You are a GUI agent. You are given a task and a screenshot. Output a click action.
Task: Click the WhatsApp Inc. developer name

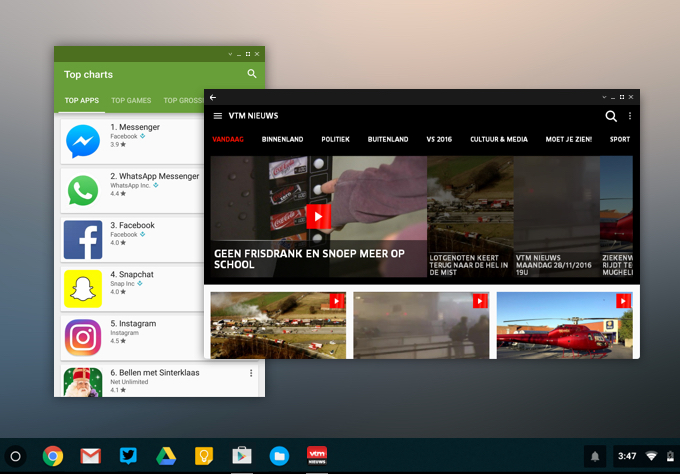[130, 186]
